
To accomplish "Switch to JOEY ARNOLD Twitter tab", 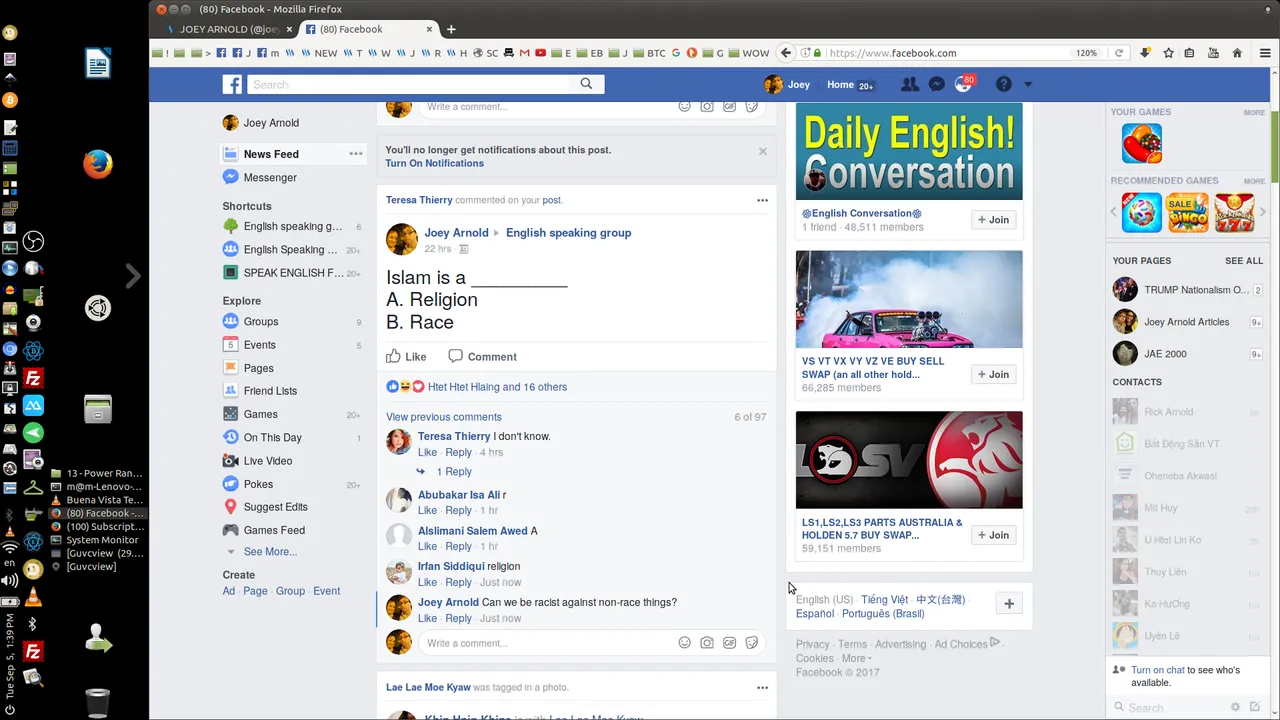I will [227, 29].
